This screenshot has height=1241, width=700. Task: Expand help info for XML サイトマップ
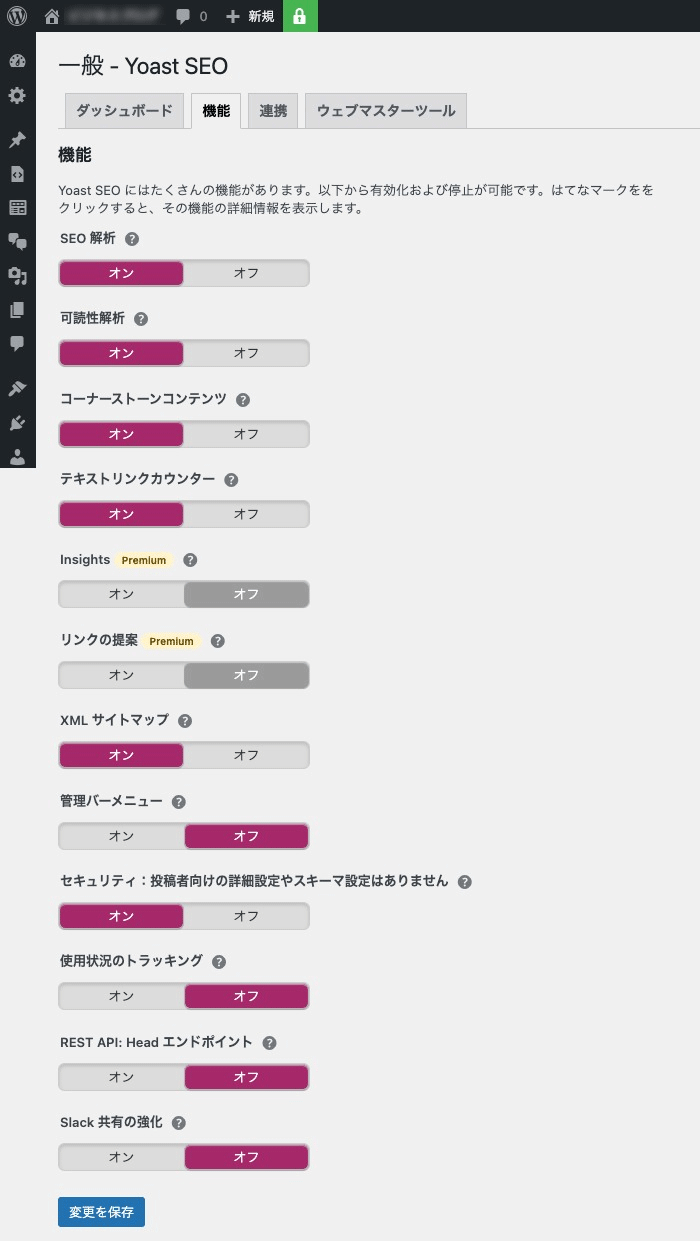coord(185,721)
